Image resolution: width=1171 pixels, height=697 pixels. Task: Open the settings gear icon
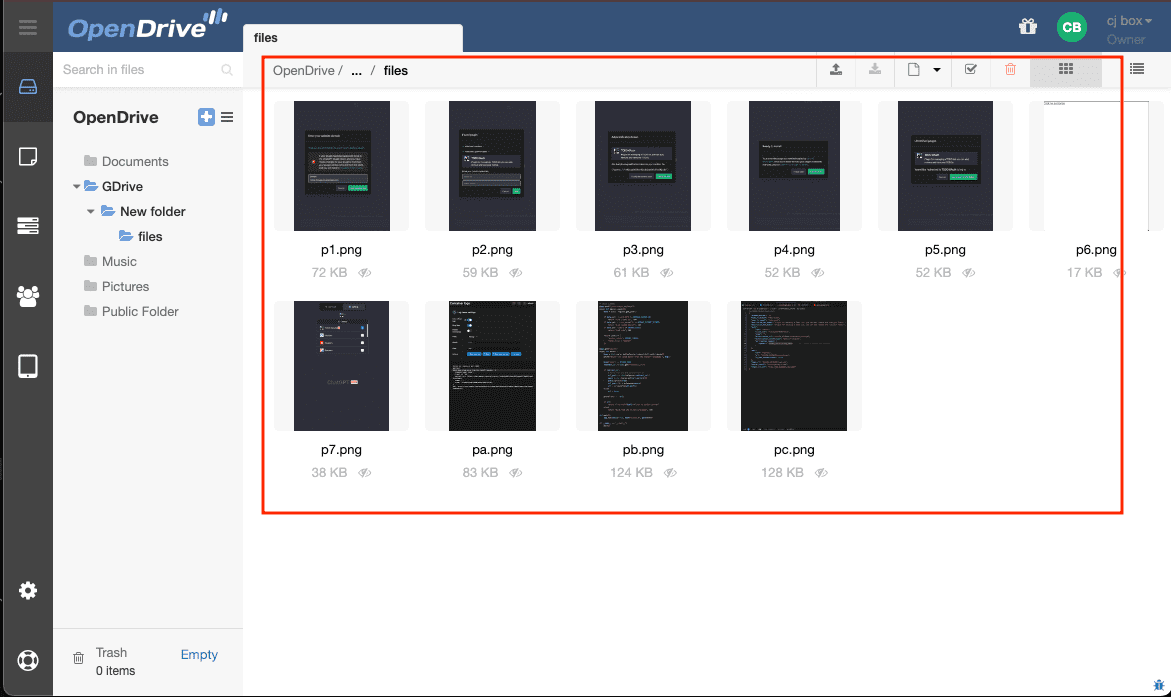click(28, 591)
